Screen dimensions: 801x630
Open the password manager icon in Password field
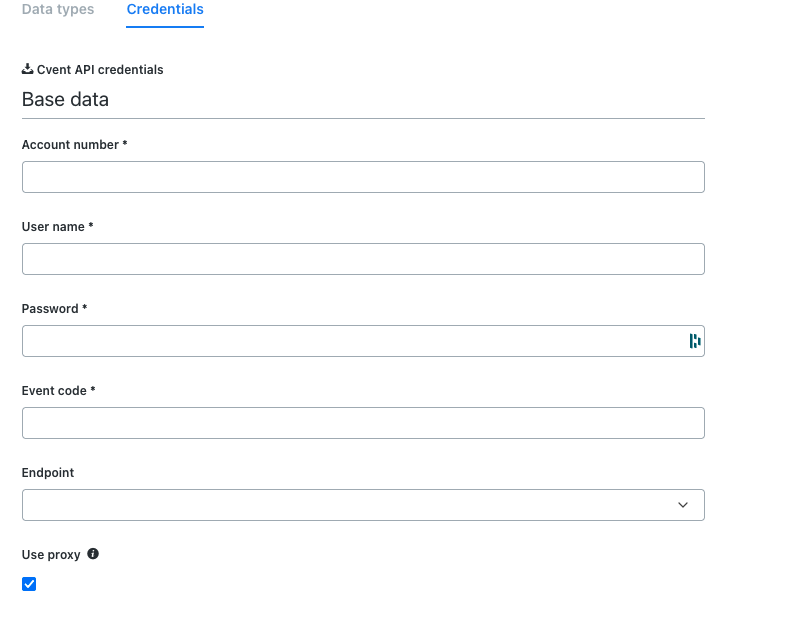pyautogui.click(x=695, y=341)
